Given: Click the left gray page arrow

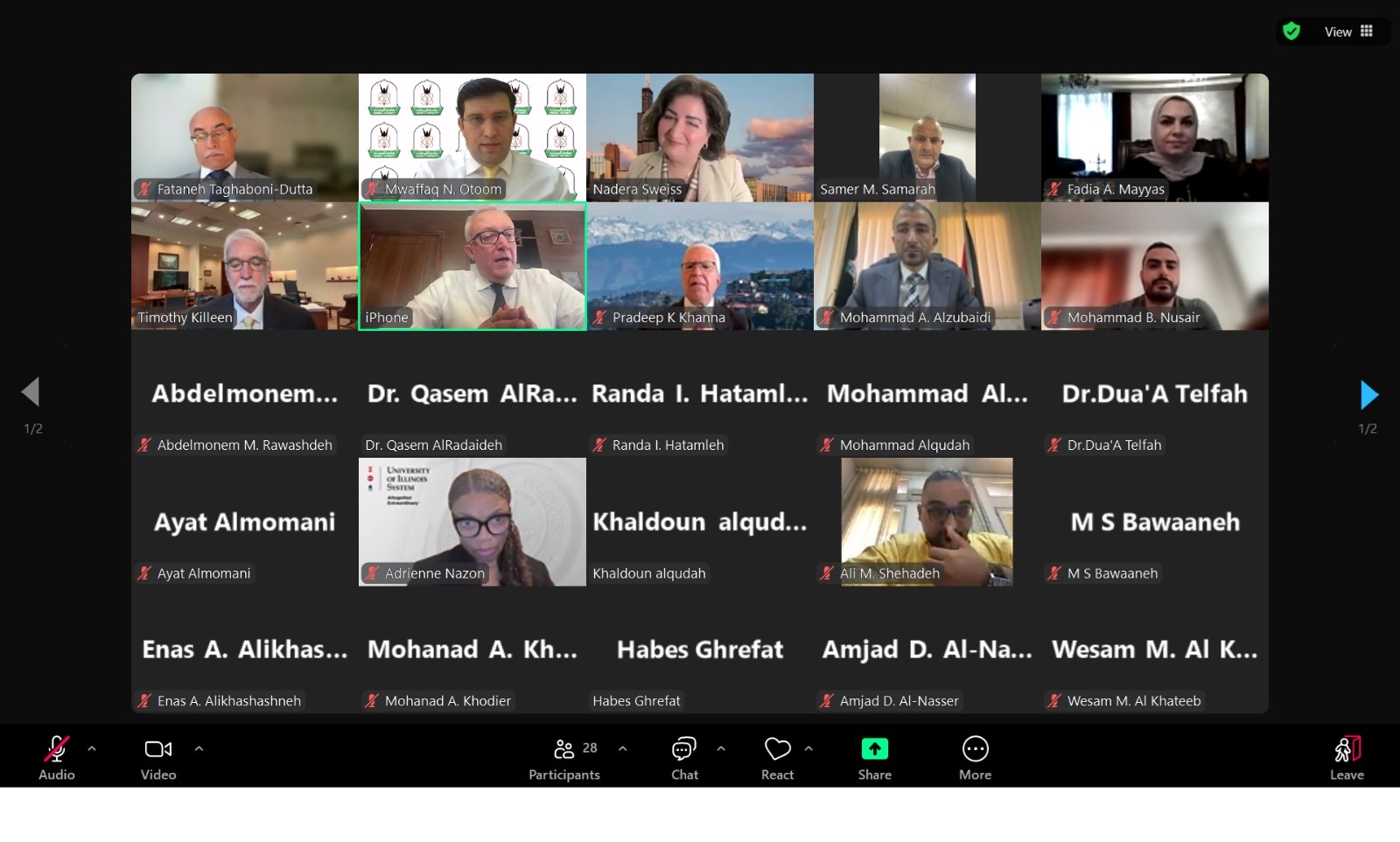Looking at the screenshot, I should [31, 391].
